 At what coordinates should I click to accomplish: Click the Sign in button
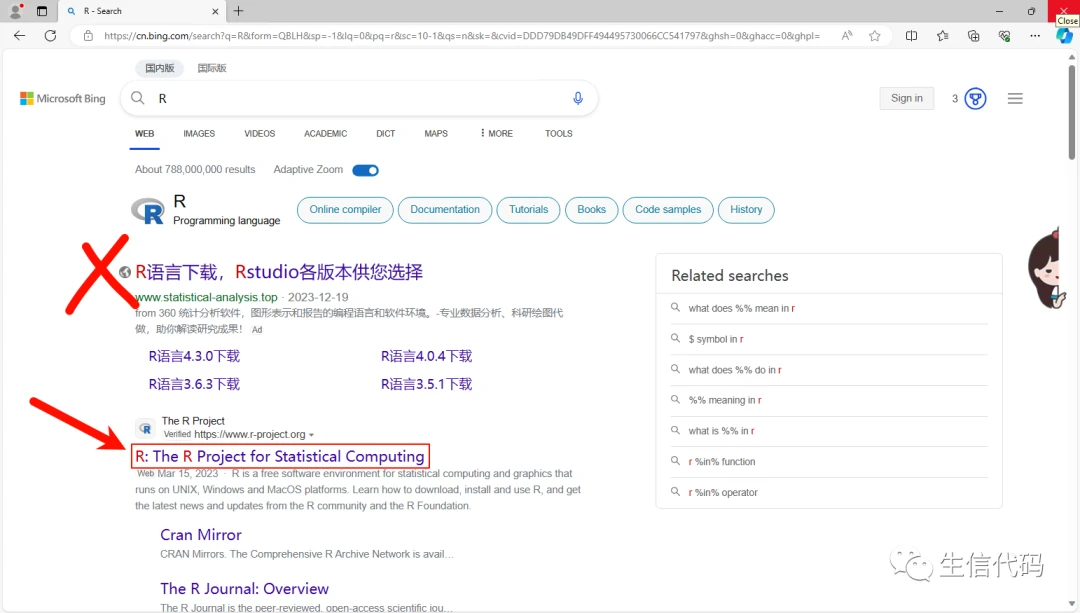click(x=906, y=98)
